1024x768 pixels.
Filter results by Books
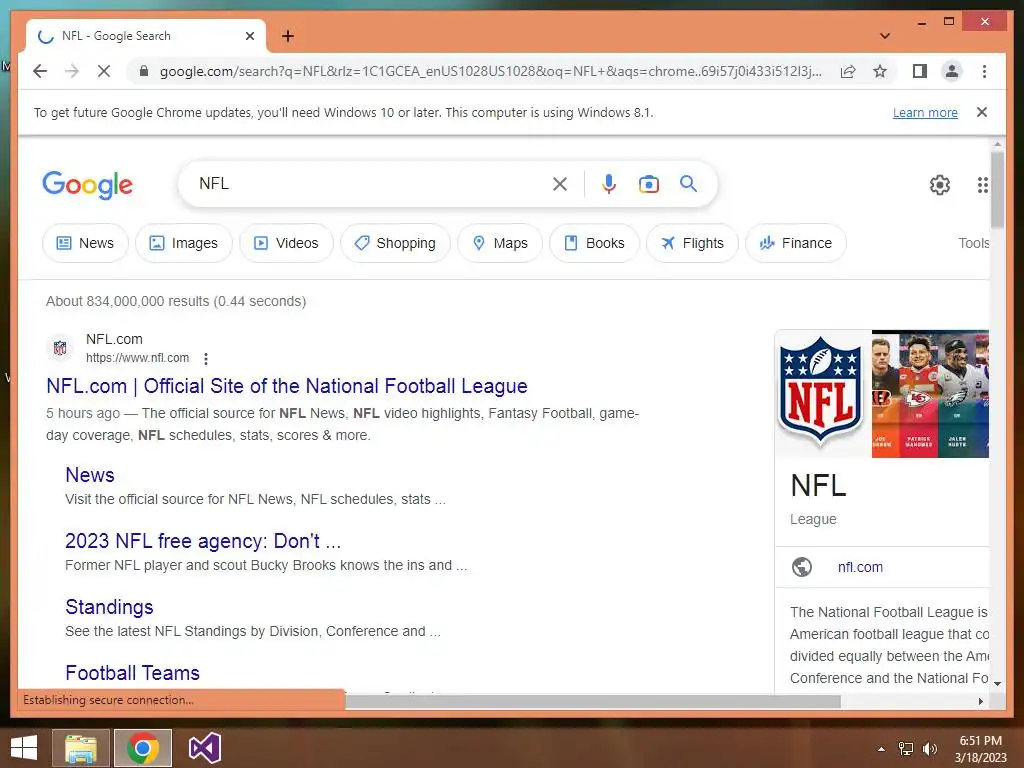pos(594,243)
